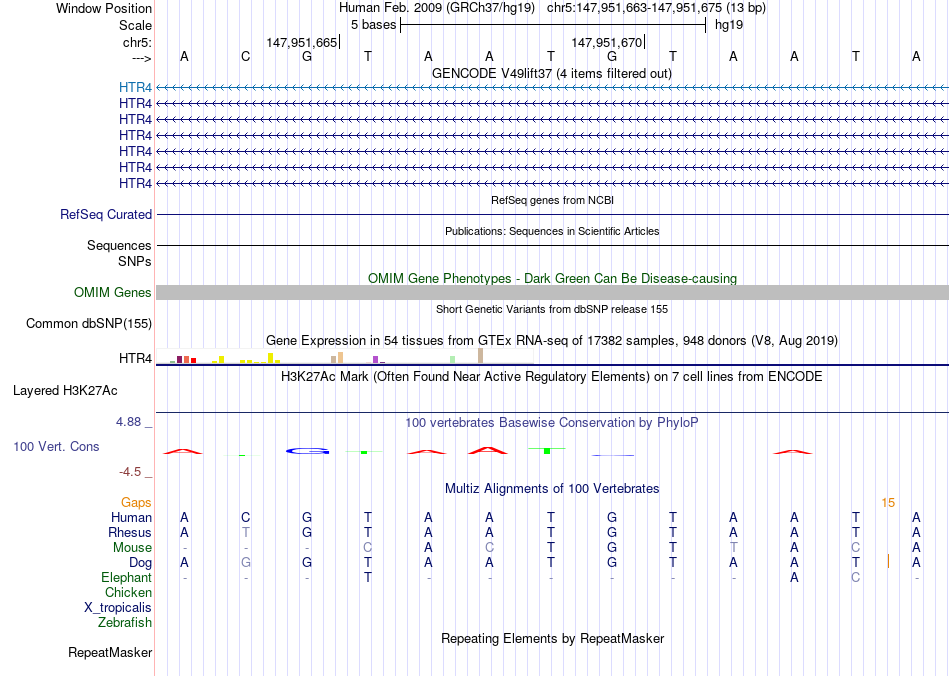Viewport: 950px width, 676px height.
Task: Select the H3K27Ac Mark track title
Action: click(x=552, y=377)
